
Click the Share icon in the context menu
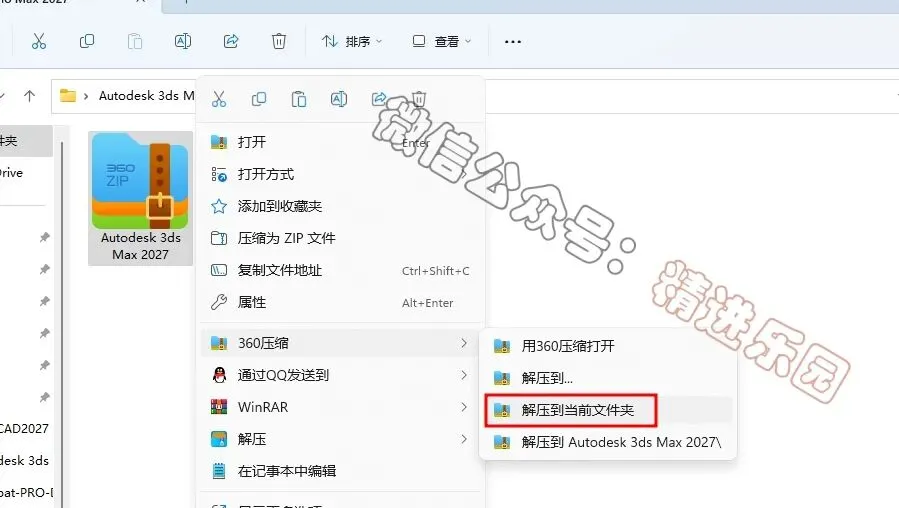point(379,99)
